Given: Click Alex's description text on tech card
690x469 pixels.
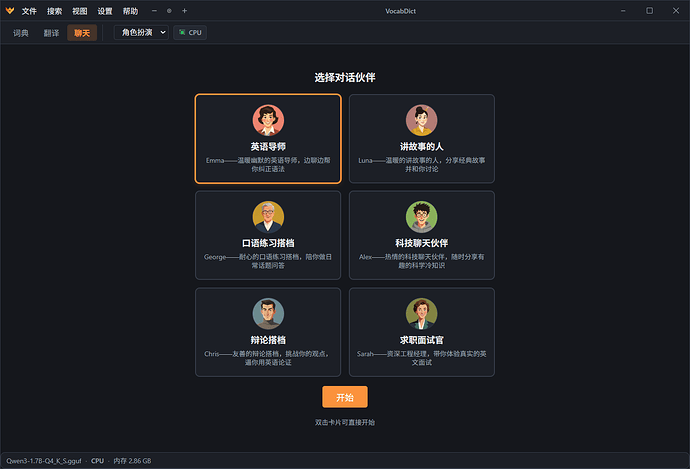Looking at the screenshot, I should pyautogui.click(x=422, y=261).
